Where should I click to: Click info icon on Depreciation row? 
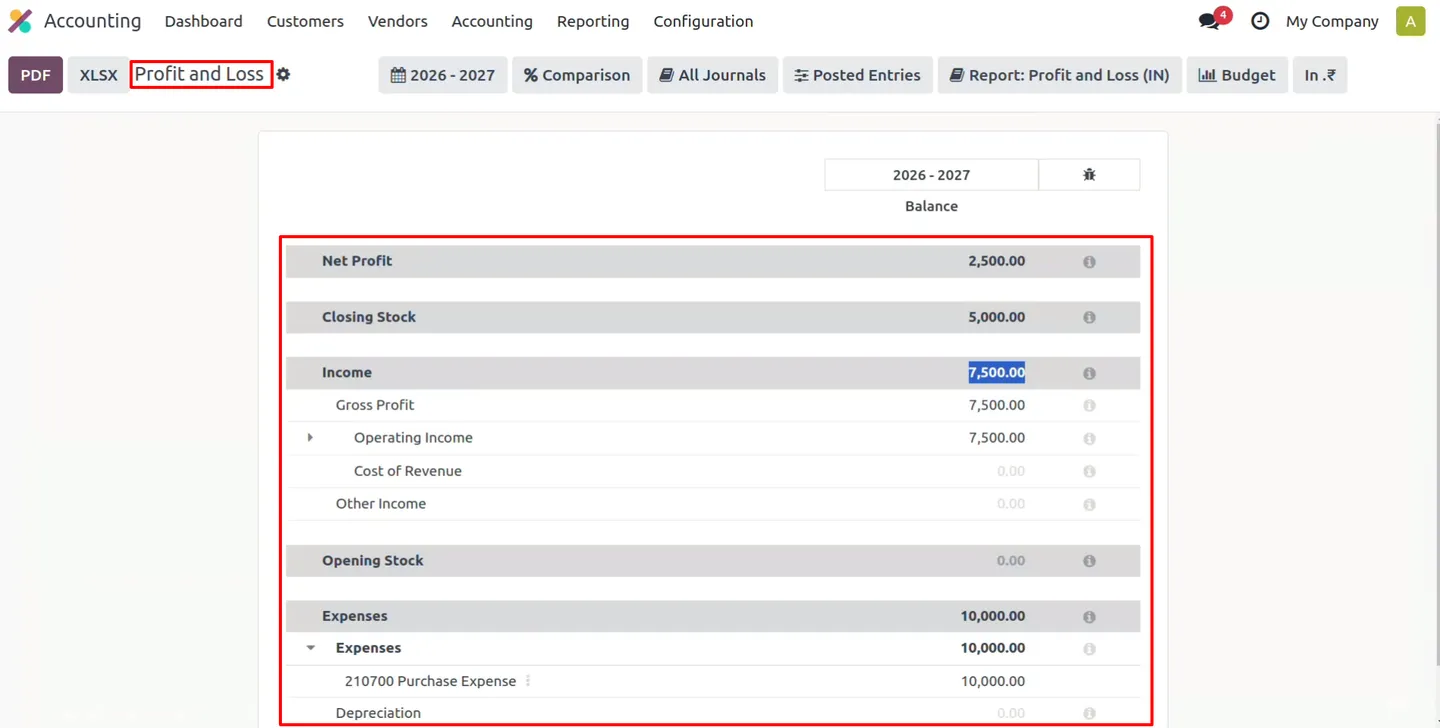click(1089, 714)
